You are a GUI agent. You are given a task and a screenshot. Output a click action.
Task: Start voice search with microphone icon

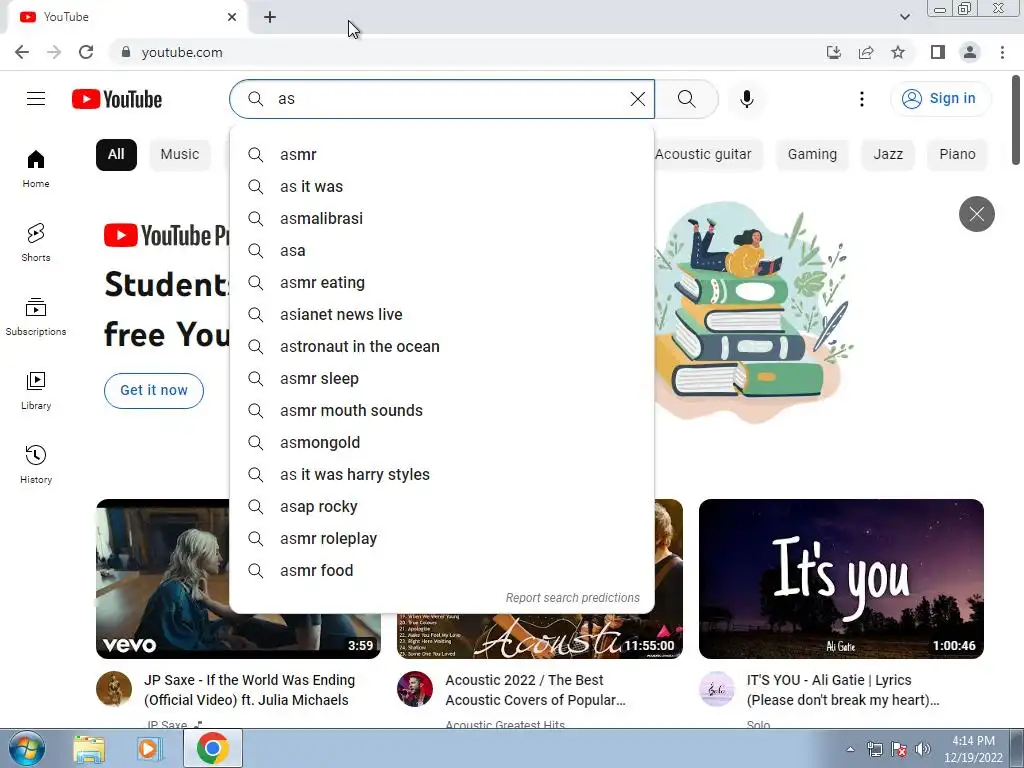(x=747, y=99)
